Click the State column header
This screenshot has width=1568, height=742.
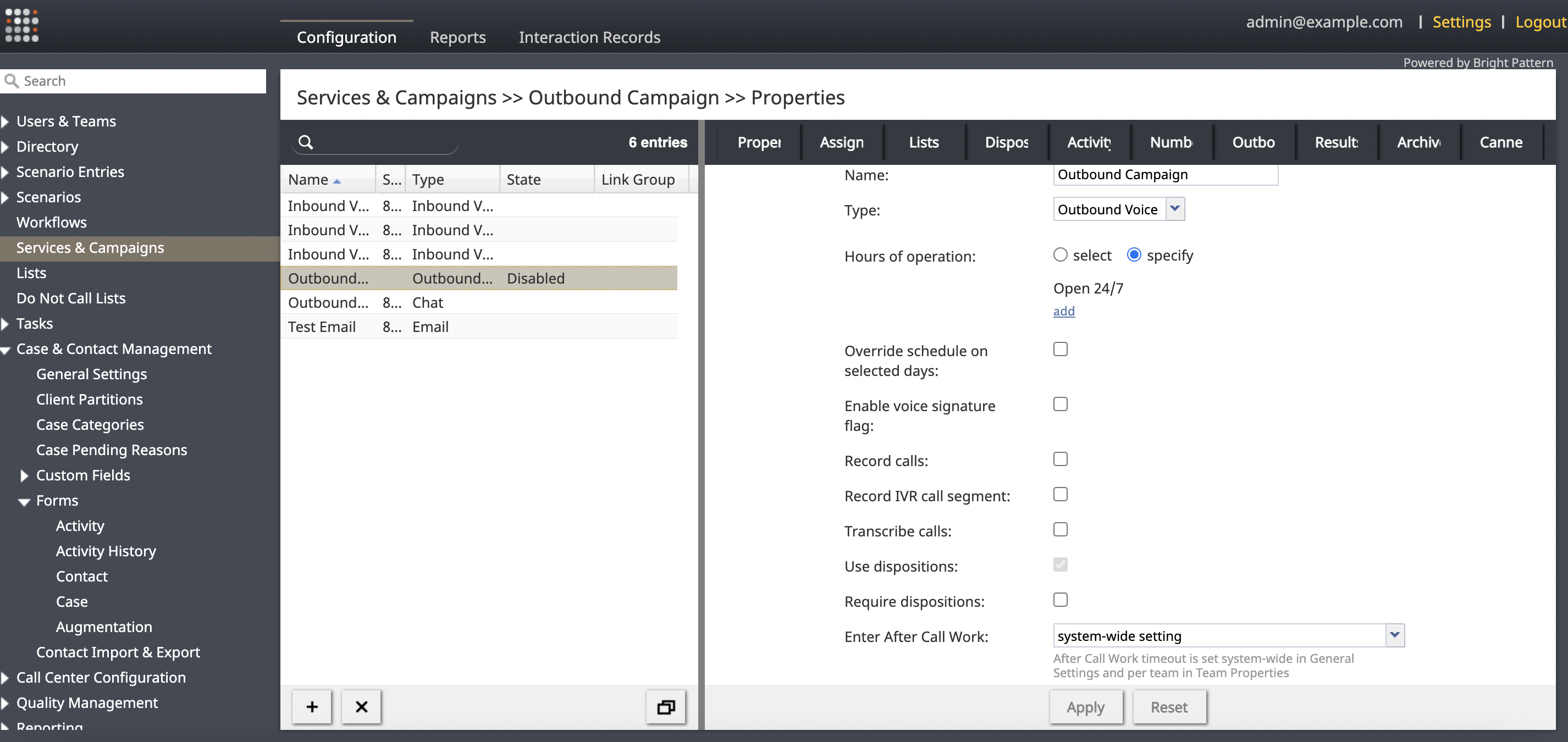point(546,180)
